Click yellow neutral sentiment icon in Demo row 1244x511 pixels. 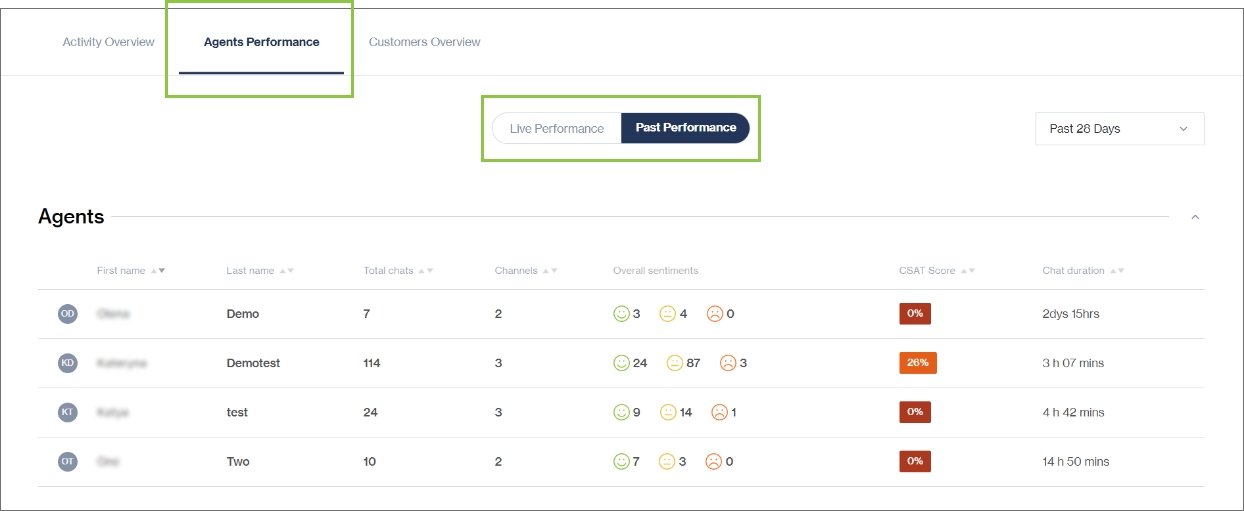(668, 314)
